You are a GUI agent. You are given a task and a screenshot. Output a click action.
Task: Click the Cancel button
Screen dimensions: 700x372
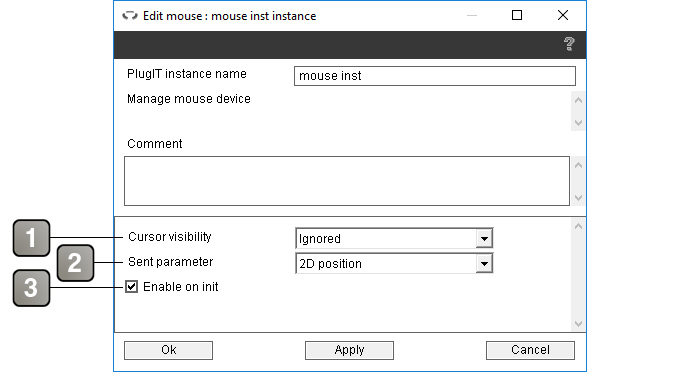pos(530,350)
